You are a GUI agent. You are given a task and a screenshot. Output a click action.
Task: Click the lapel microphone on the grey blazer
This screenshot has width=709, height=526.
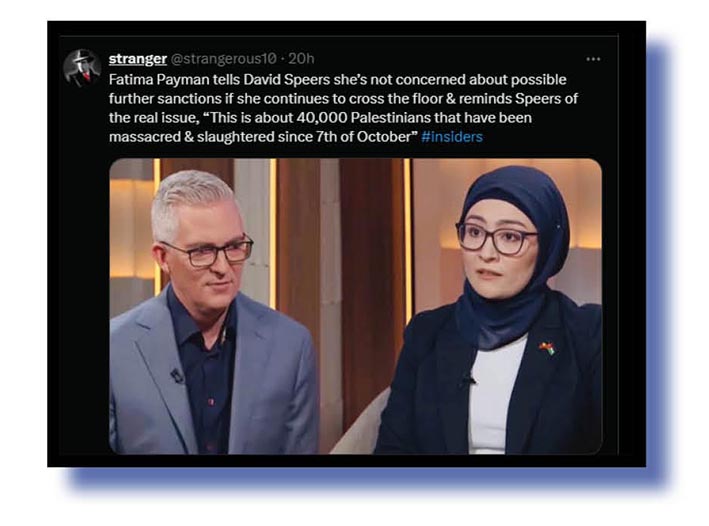click(177, 375)
